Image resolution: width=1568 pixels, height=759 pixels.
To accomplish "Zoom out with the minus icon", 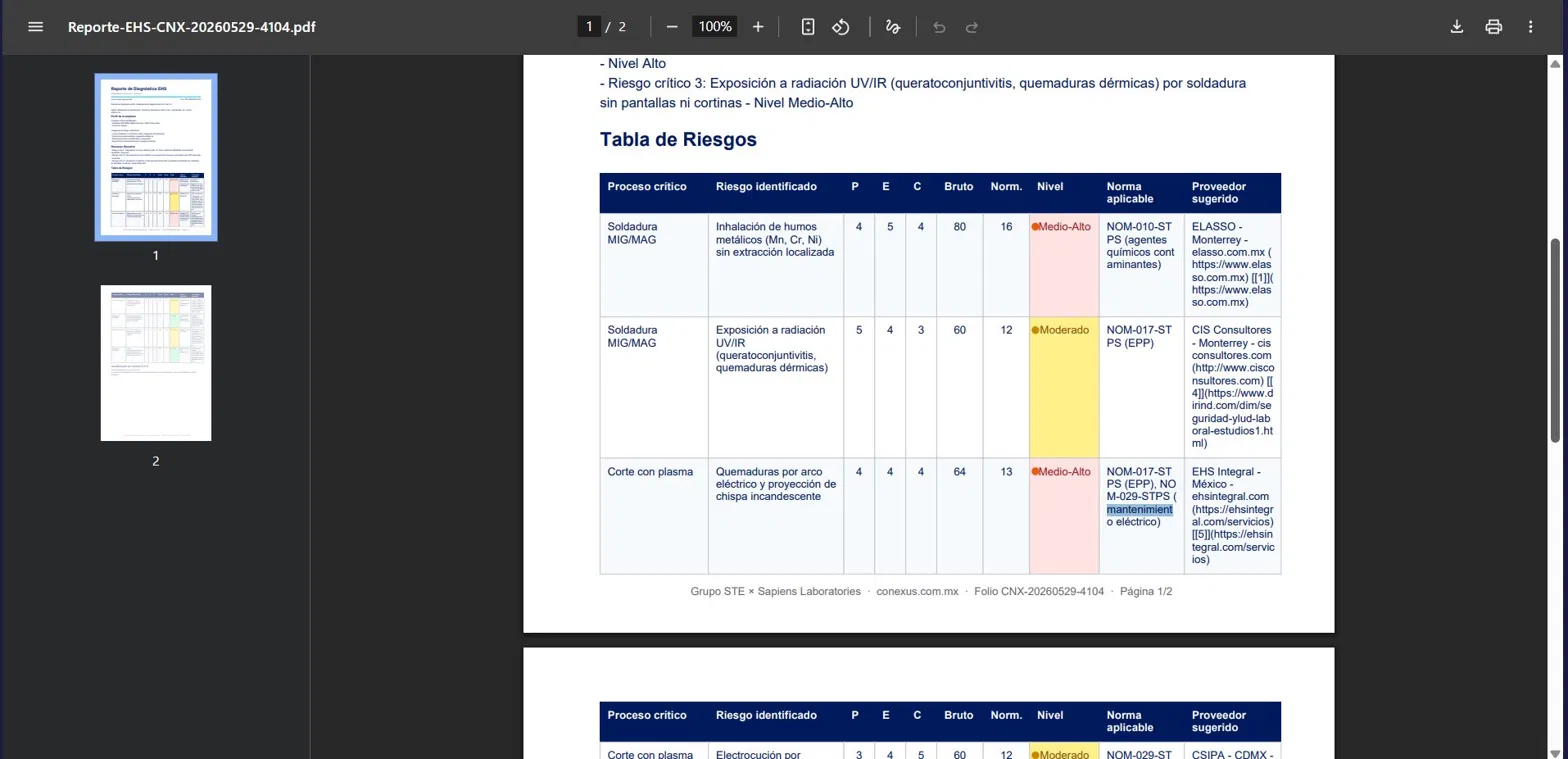I will coord(672,27).
